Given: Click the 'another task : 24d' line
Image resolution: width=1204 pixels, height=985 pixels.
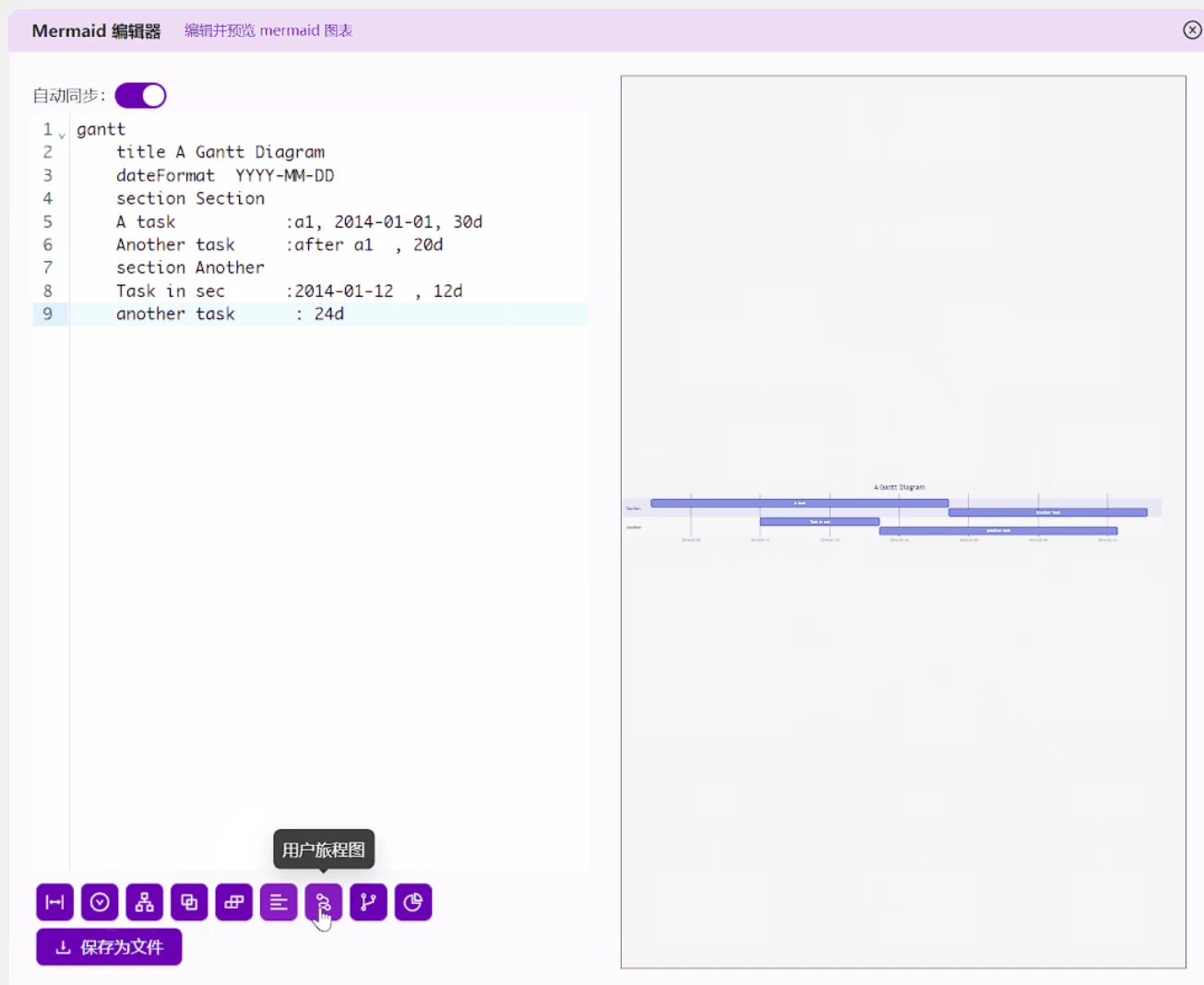Looking at the screenshot, I should click(230, 314).
